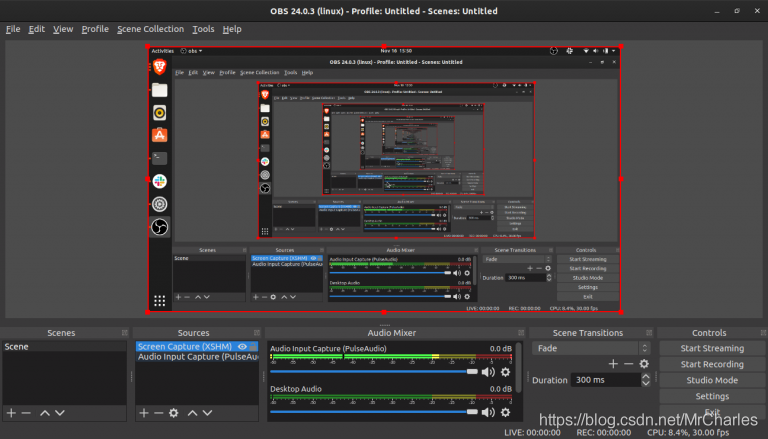
Task: Click Ubuntu Software icon in previewed dock
Action: coord(159,135)
